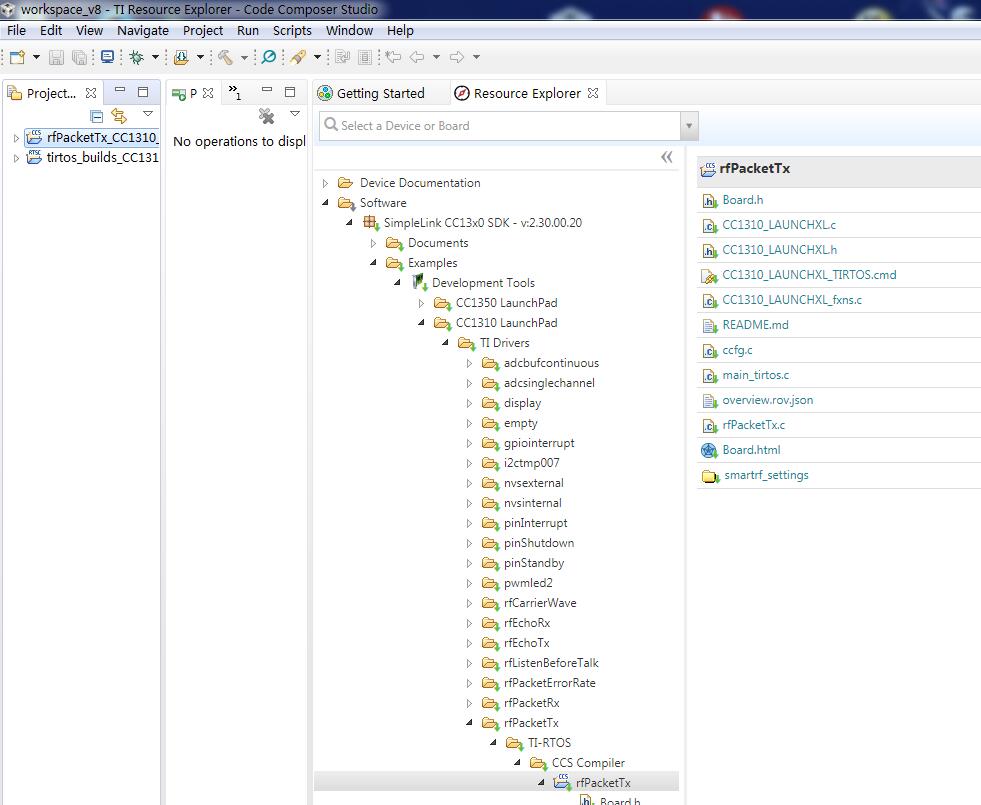Click the SimpleLink SDK package icon
The width and height of the screenshot is (981, 805).
click(x=371, y=223)
